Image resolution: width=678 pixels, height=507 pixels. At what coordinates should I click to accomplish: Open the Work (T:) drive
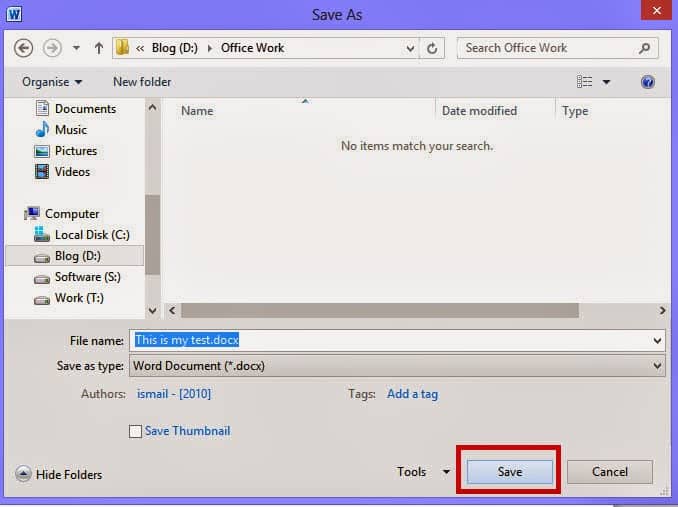click(79, 298)
